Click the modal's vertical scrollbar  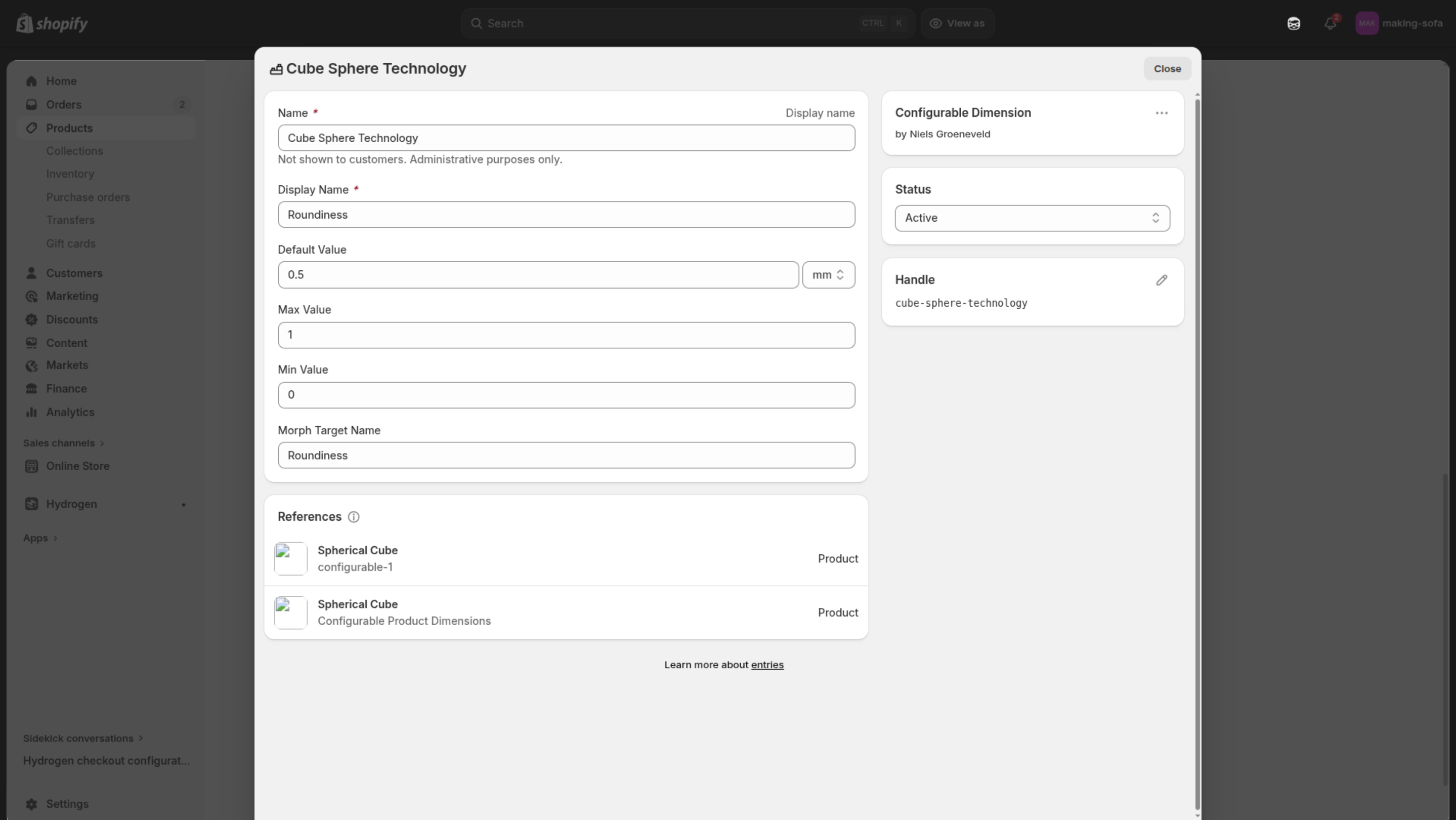tap(1196, 453)
